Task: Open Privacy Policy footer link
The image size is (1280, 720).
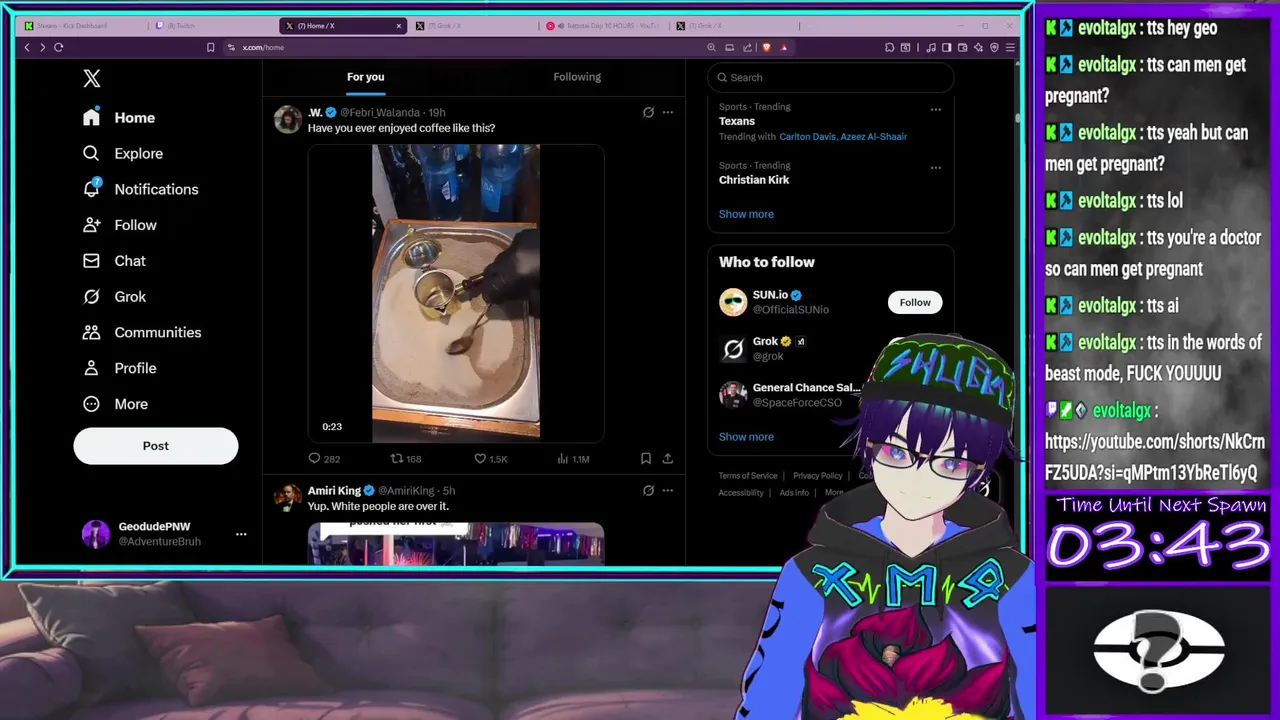Action: pyautogui.click(x=818, y=476)
